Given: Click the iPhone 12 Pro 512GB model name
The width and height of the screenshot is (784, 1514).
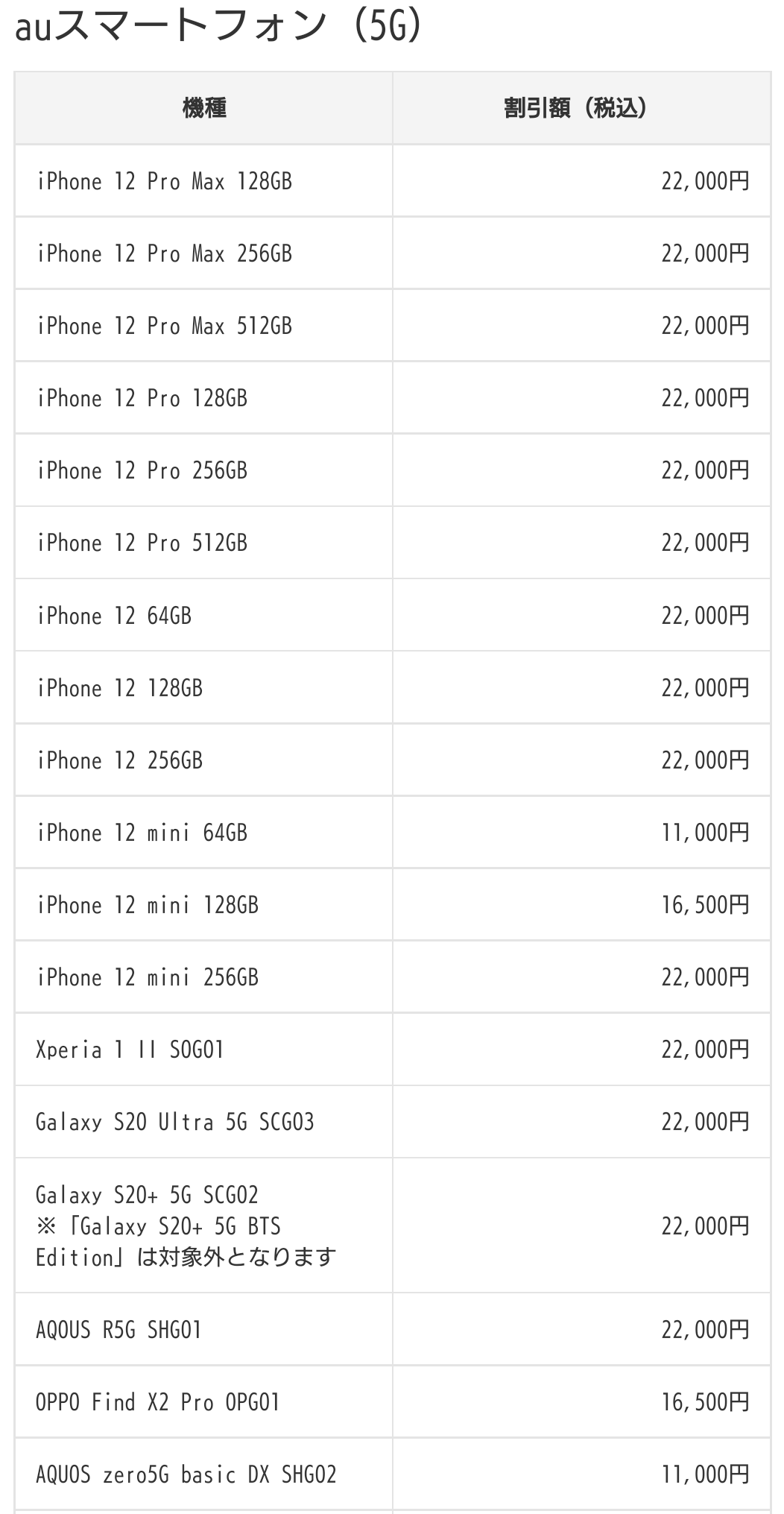Looking at the screenshot, I should 142,543.
